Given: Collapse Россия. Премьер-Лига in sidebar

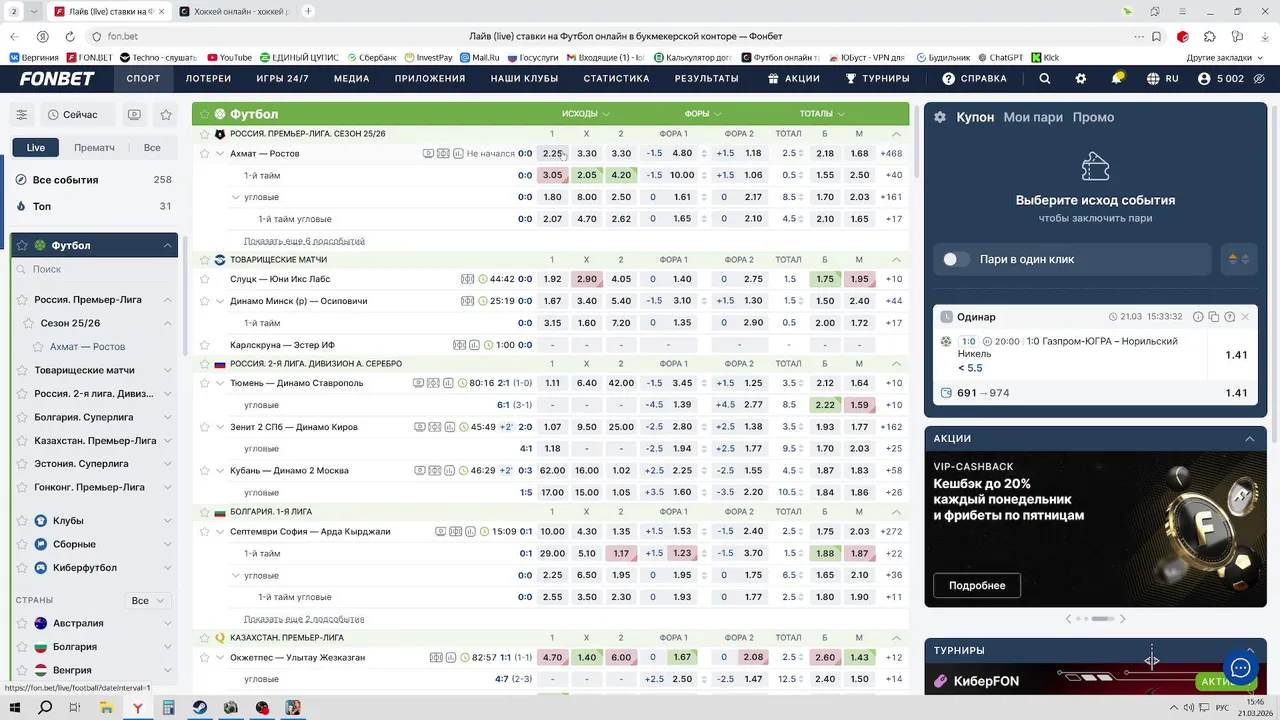Looking at the screenshot, I should (x=167, y=300).
